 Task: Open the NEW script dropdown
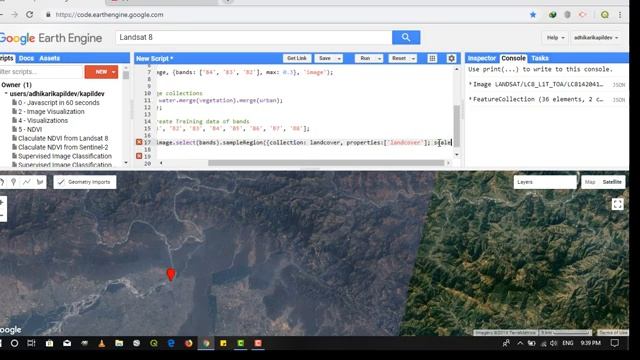click(113, 72)
